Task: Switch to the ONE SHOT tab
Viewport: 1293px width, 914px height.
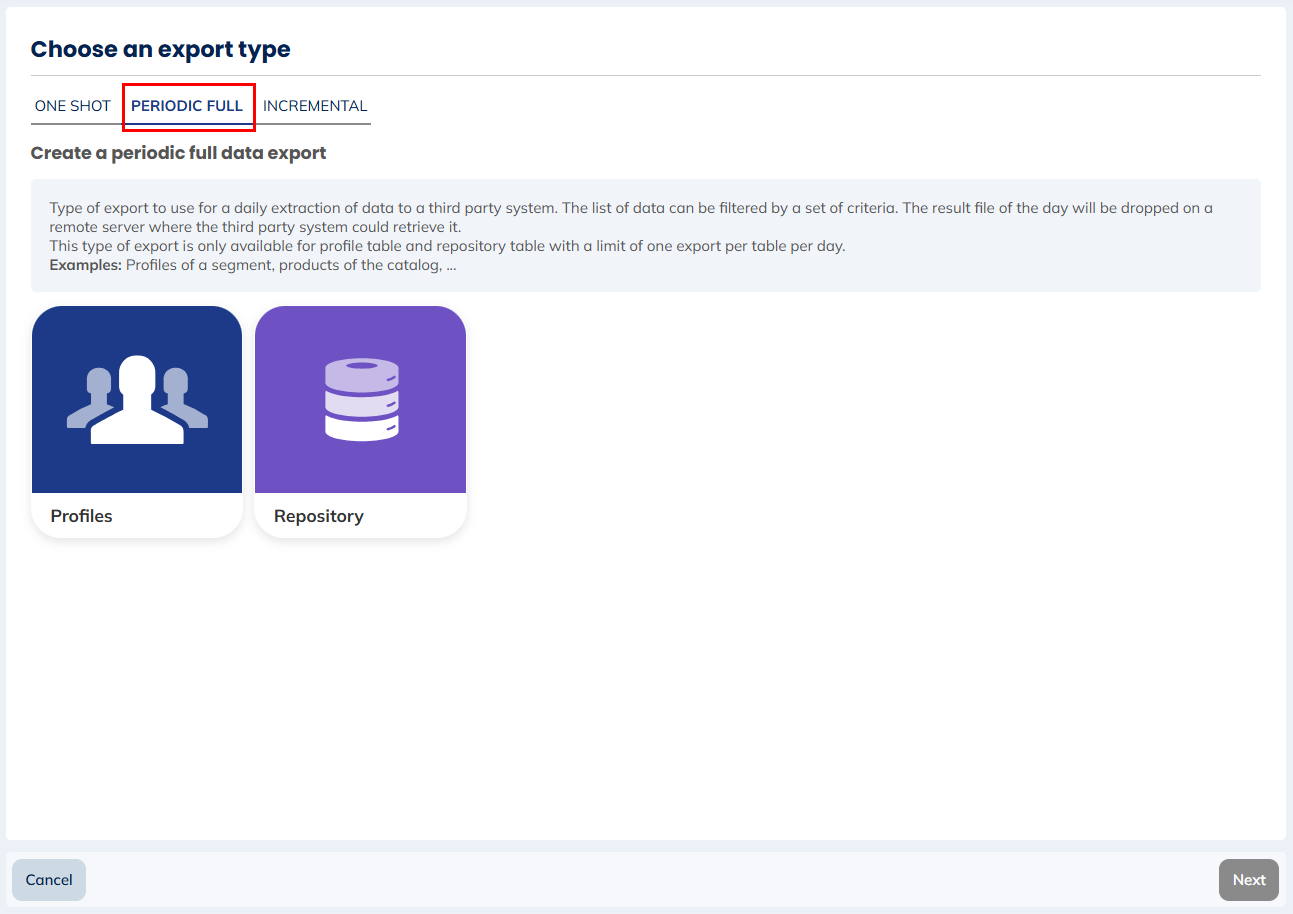Action: 73,106
